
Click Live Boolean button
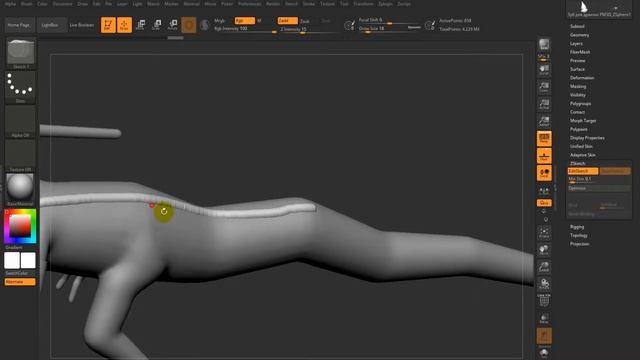pos(82,25)
